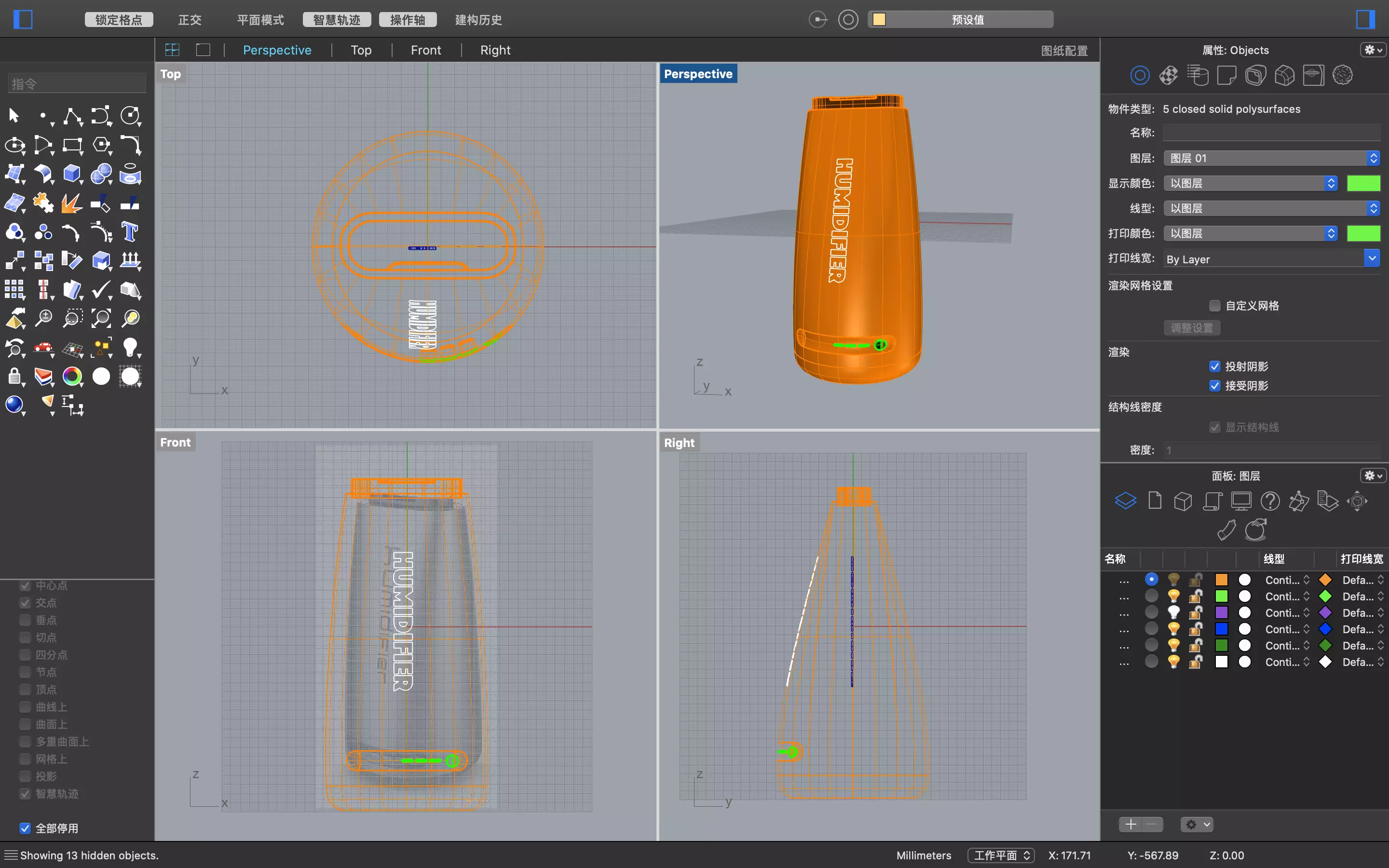Click the light bulb visibility tool
Viewport: 1389px width, 868px height.
pos(130,347)
